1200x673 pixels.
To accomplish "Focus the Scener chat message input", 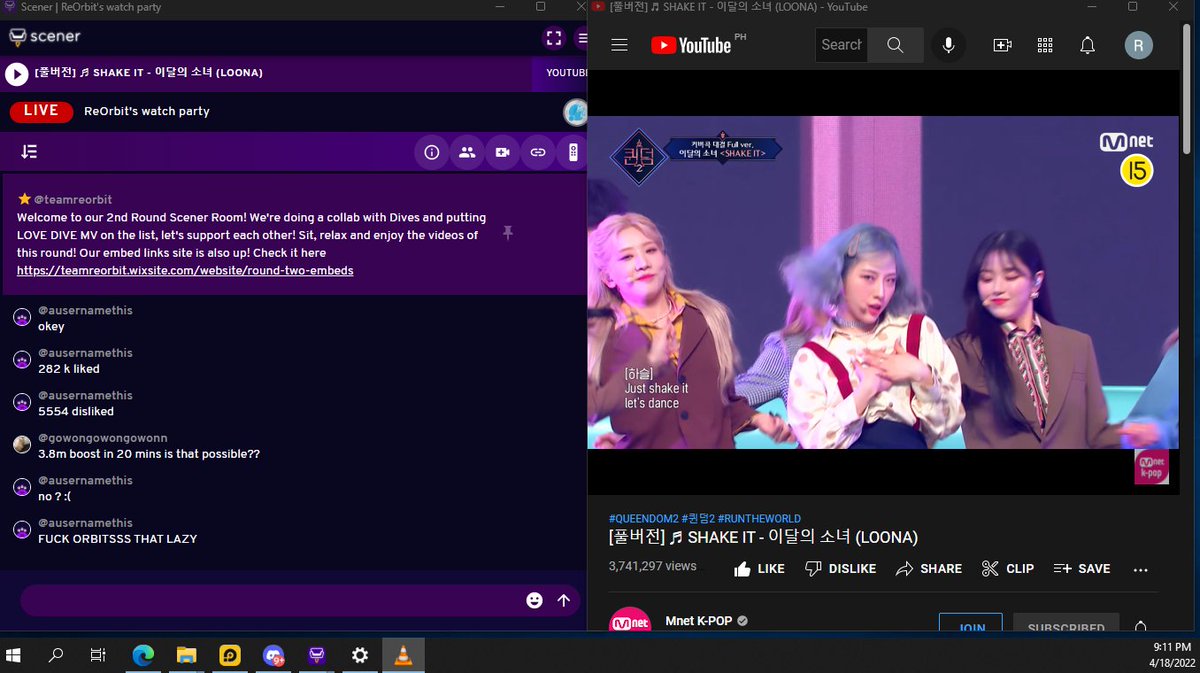I will (x=270, y=600).
